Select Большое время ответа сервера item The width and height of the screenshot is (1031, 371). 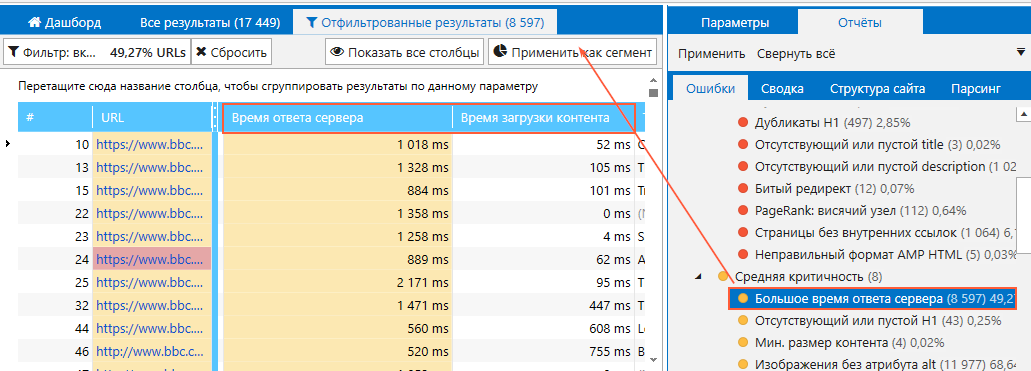coord(873,299)
